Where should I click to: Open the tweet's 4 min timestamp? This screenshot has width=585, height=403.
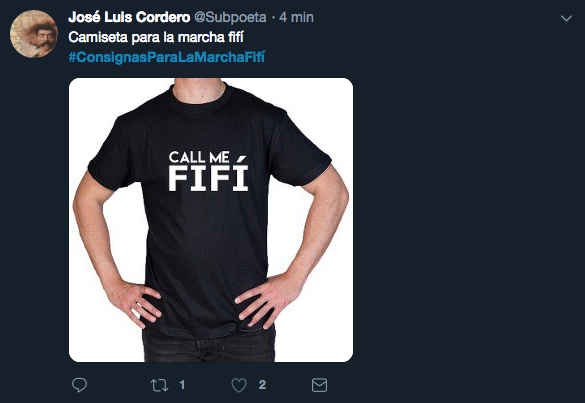296,17
